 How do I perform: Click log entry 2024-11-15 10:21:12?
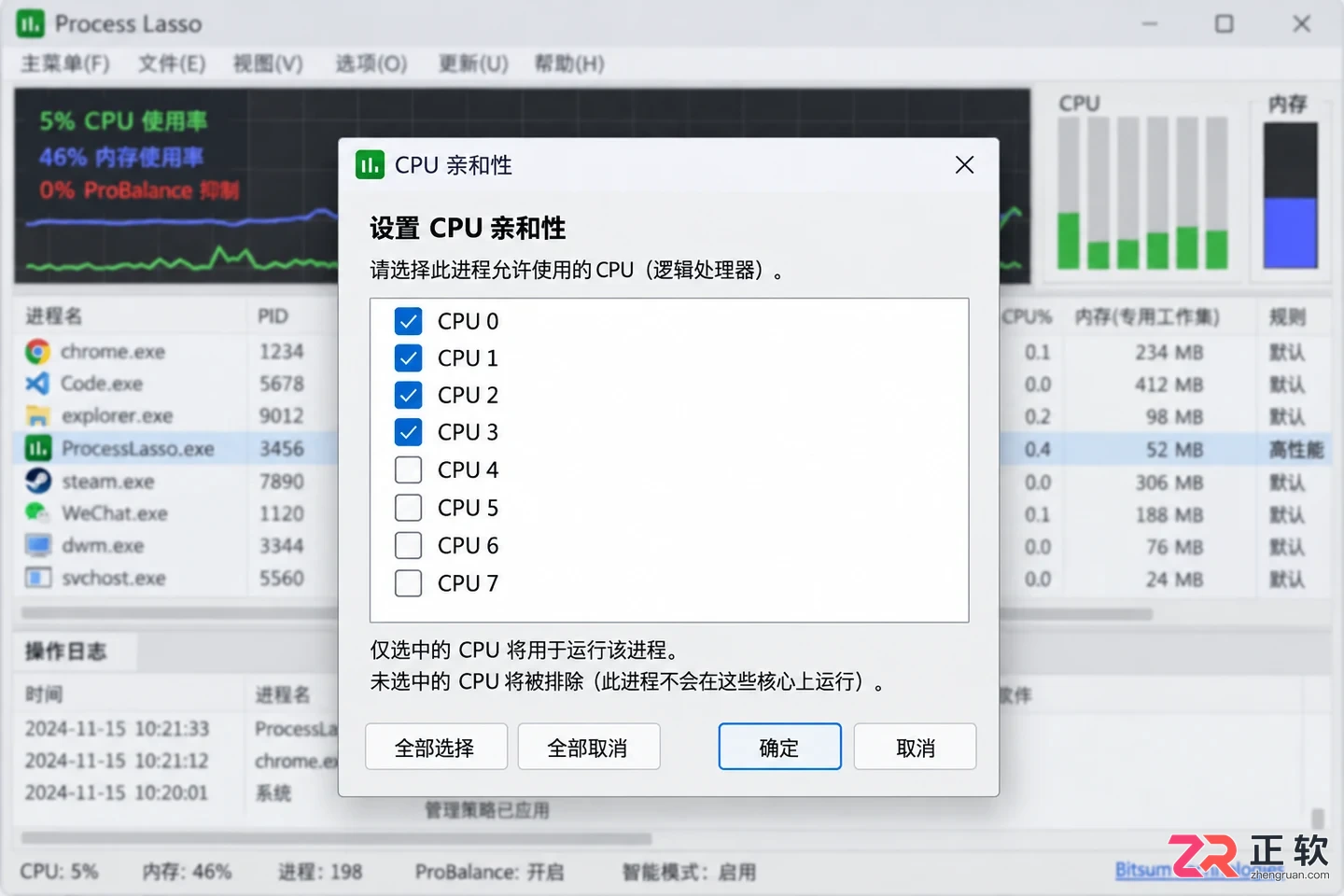[117, 761]
